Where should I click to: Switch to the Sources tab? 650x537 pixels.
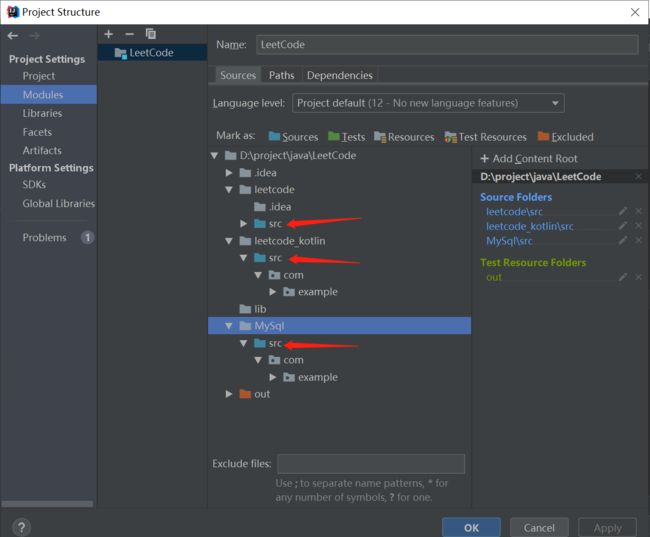point(238,75)
